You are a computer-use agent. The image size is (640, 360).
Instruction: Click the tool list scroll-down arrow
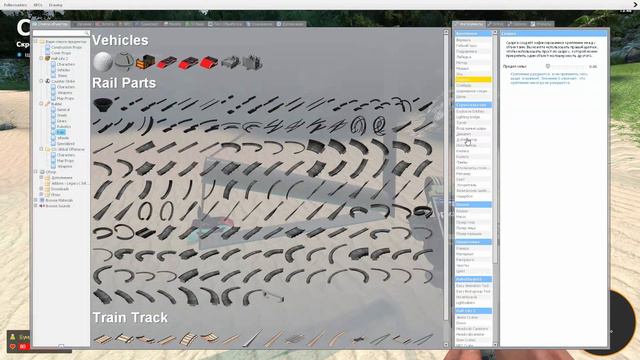pos(495,345)
